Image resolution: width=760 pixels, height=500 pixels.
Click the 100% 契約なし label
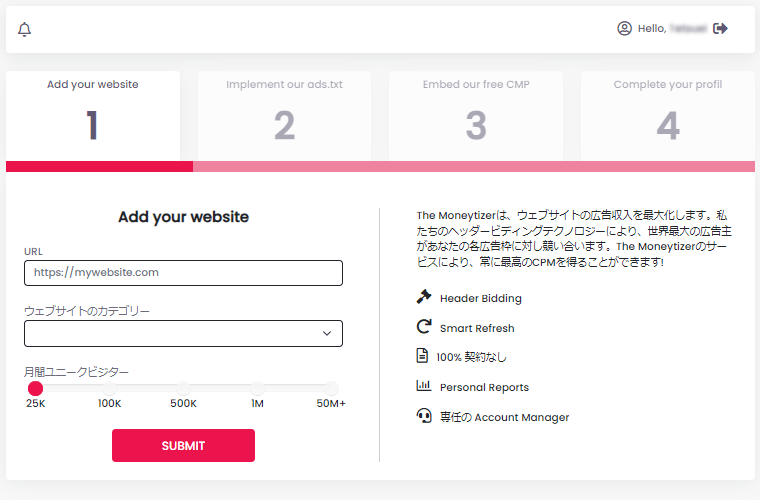tap(471, 357)
